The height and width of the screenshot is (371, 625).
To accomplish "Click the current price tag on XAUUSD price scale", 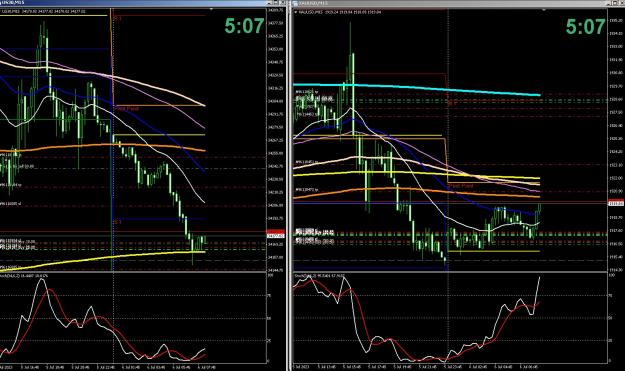I will [616, 203].
